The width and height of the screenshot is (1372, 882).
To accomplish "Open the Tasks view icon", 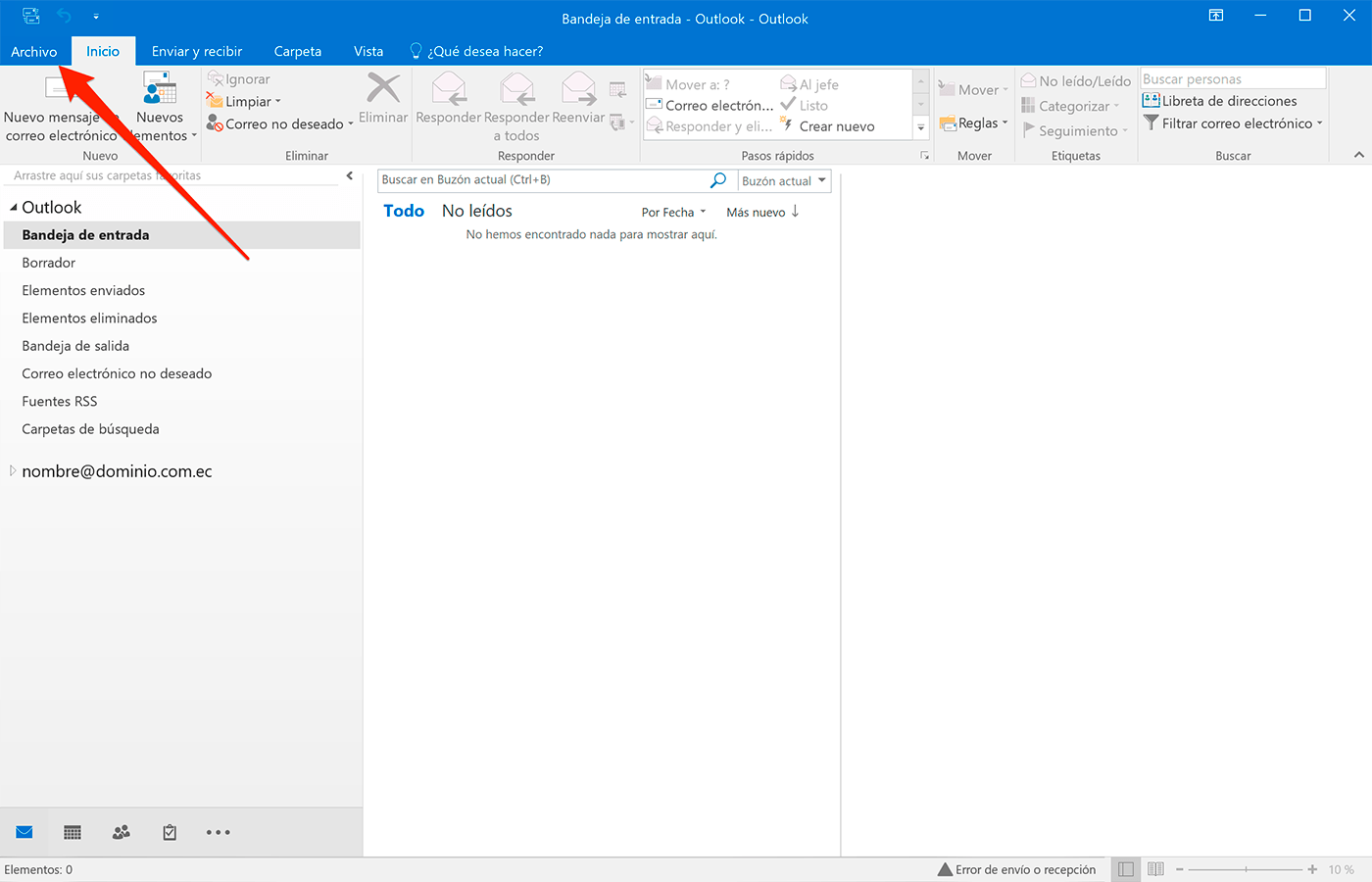I will tap(169, 831).
